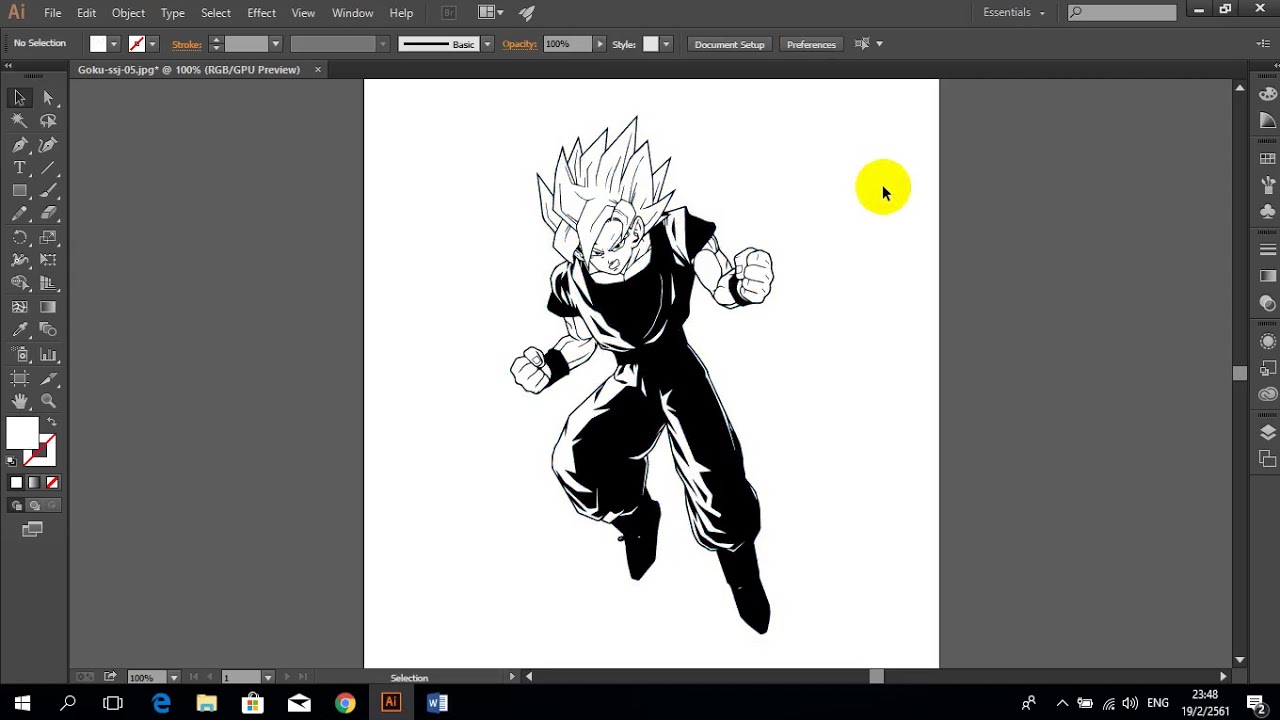
Task: Swap fill and stroke colors
Action: click(51, 422)
